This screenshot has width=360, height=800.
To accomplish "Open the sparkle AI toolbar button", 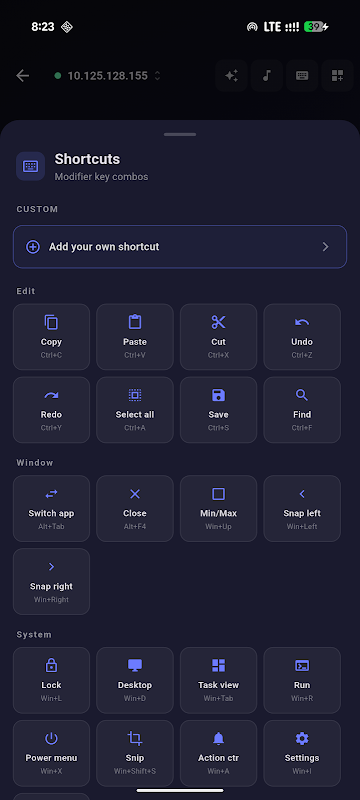I will [x=232, y=76].
